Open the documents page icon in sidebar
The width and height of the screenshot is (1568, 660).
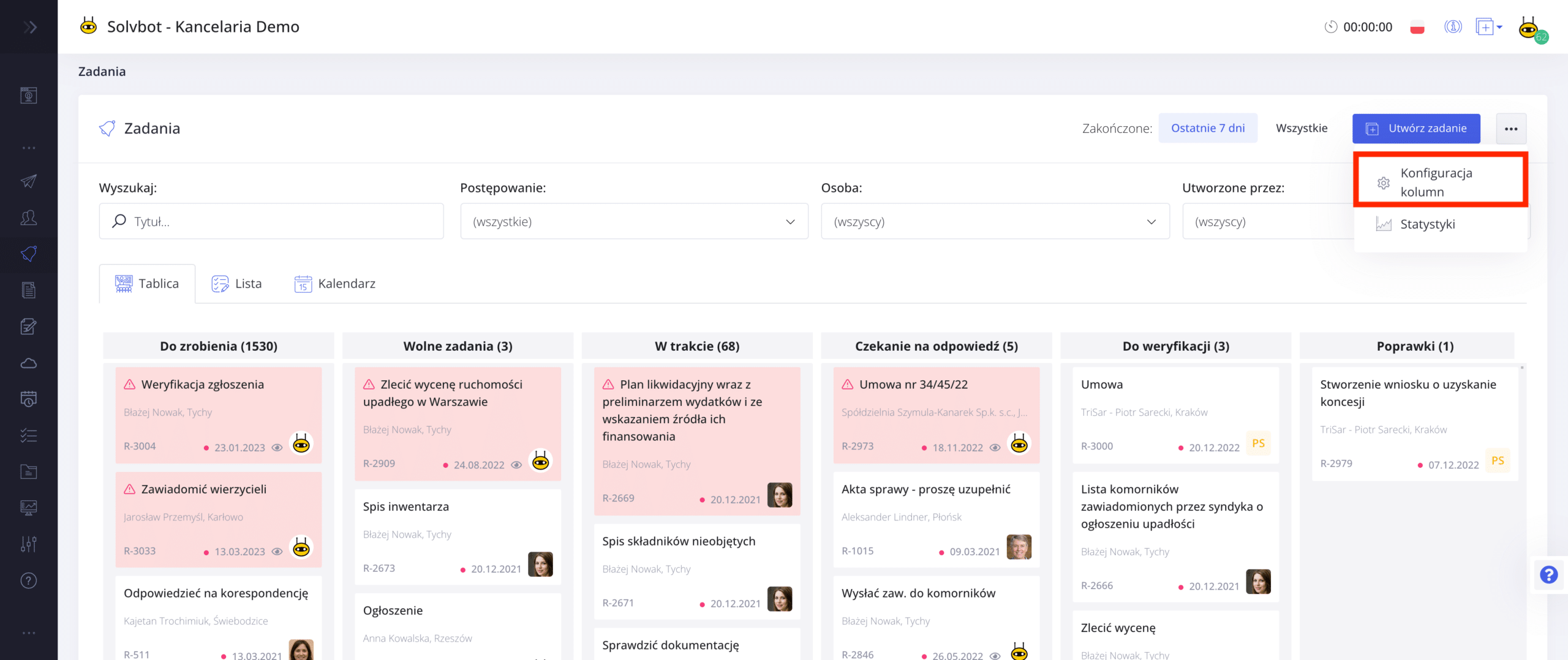coord(29,290)
